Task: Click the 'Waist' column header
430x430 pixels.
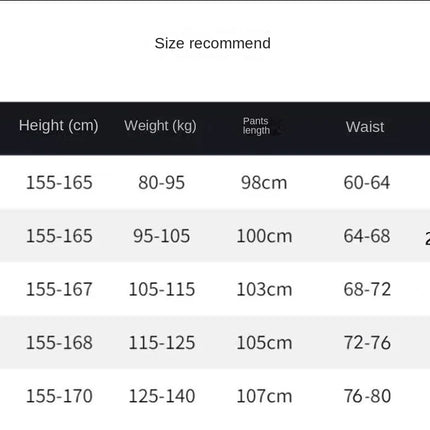Action: click(x=365, y=127)
